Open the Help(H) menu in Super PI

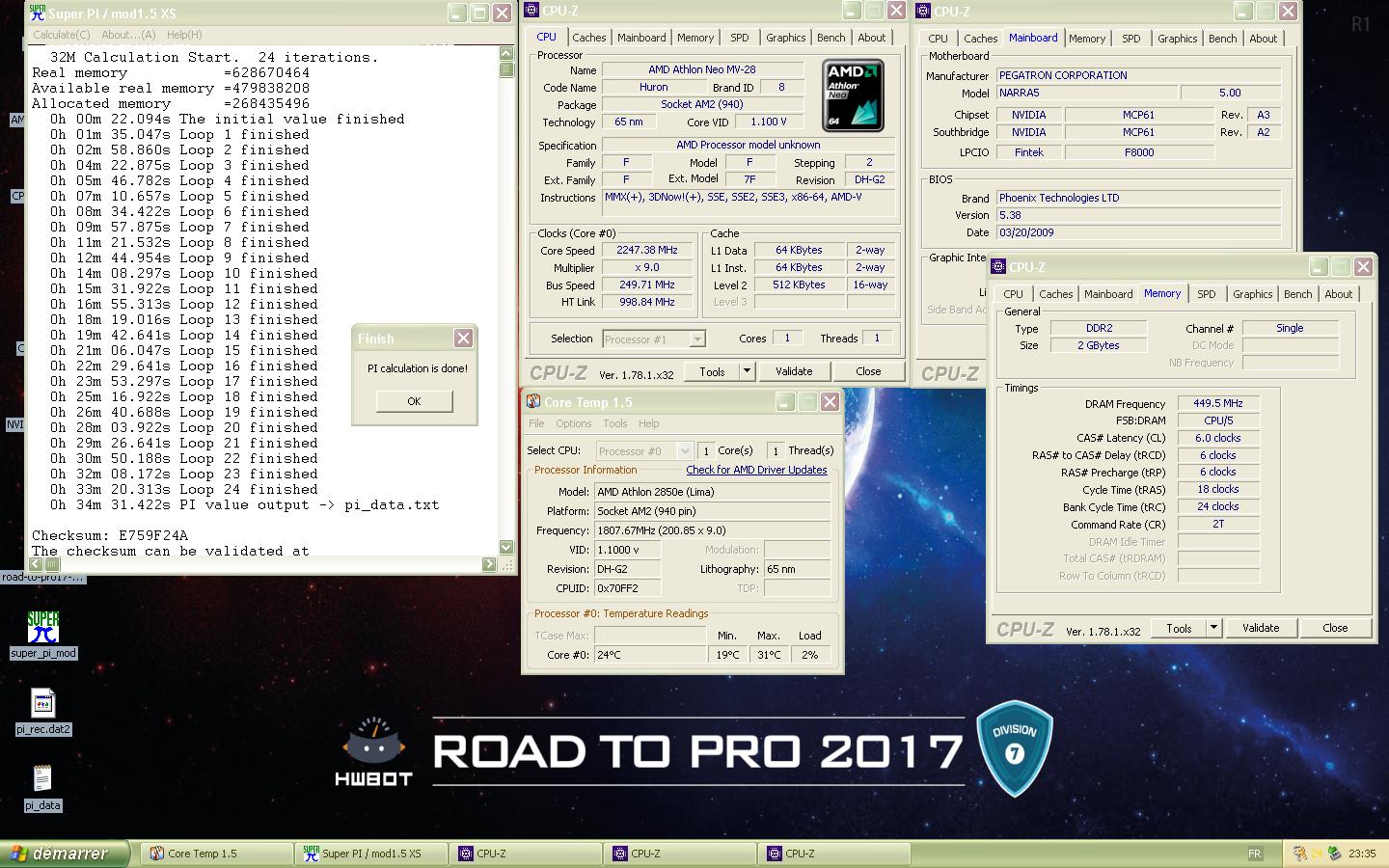[x=184, y=35]
